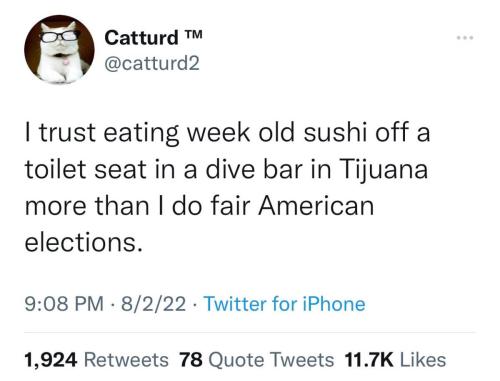500x381 pixels.
Task: Click the TM symbol beside Catturd
Action: point(193,34)
